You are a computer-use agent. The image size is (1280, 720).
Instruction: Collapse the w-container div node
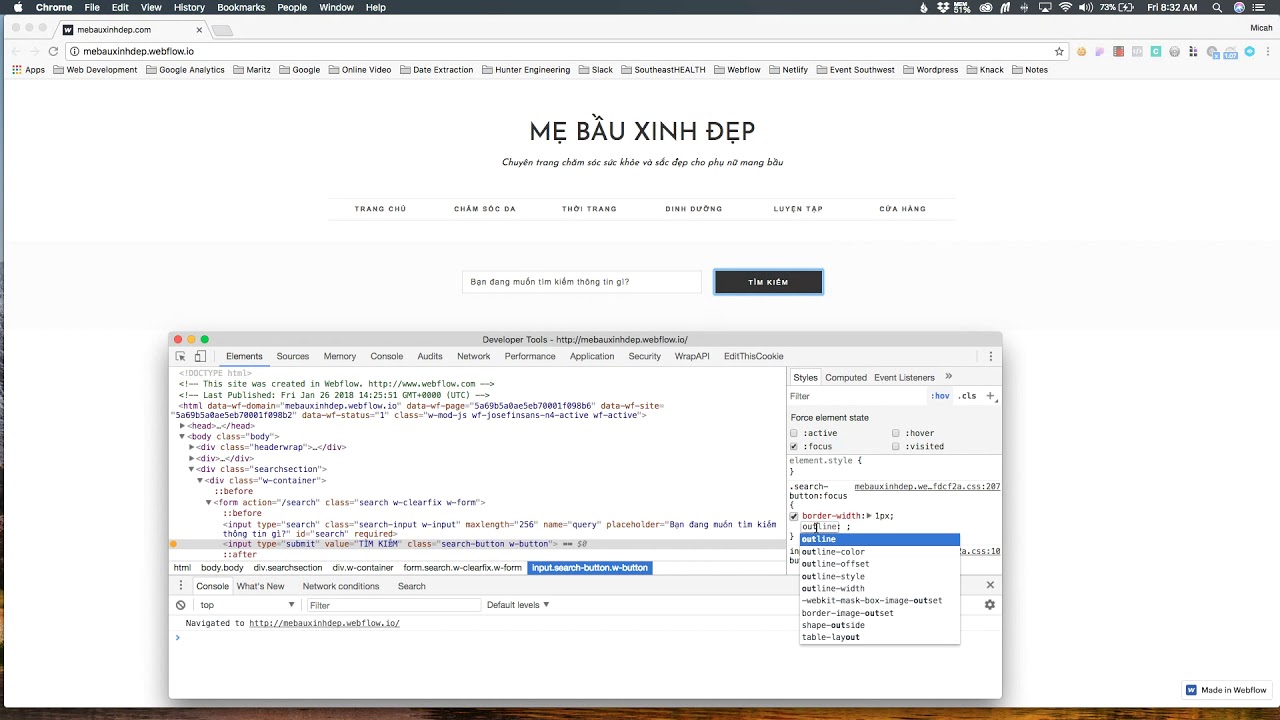point(200,480)
